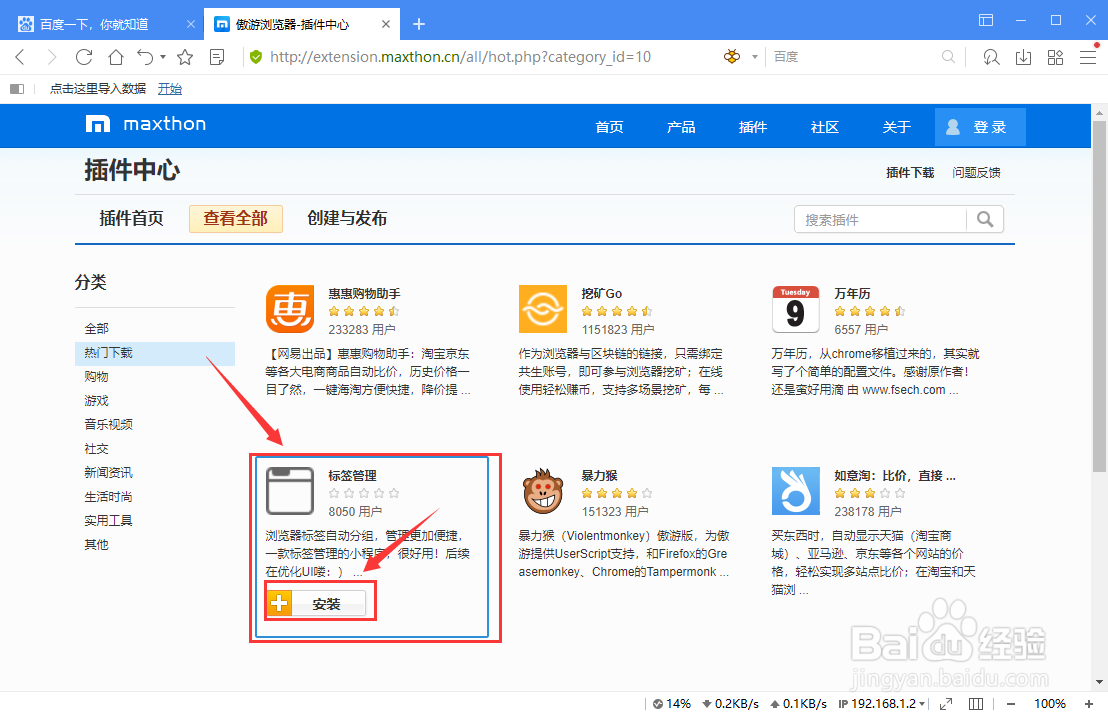Expand the undo history dropdown arrow

163,57
